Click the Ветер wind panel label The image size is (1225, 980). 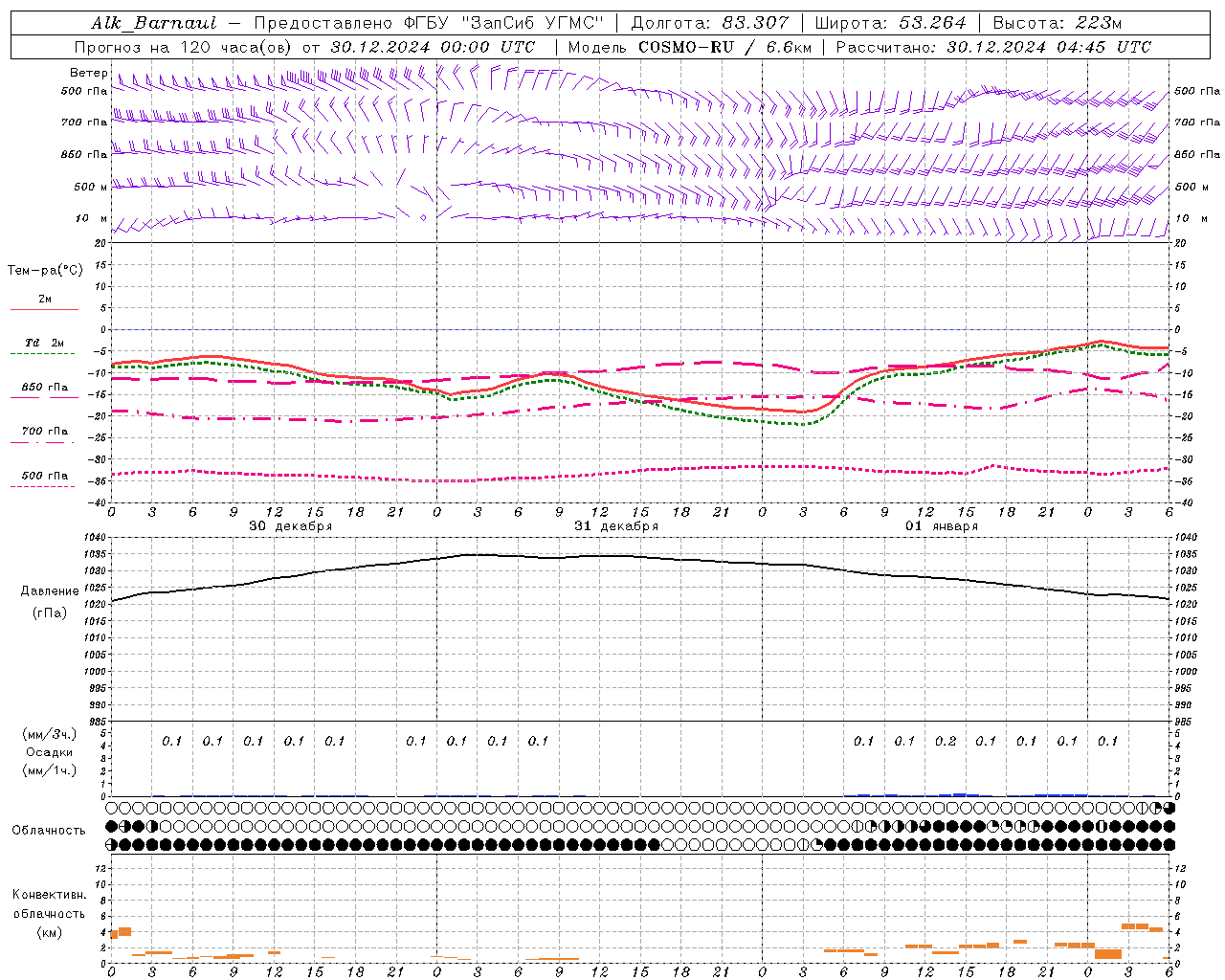pos(88,73)
